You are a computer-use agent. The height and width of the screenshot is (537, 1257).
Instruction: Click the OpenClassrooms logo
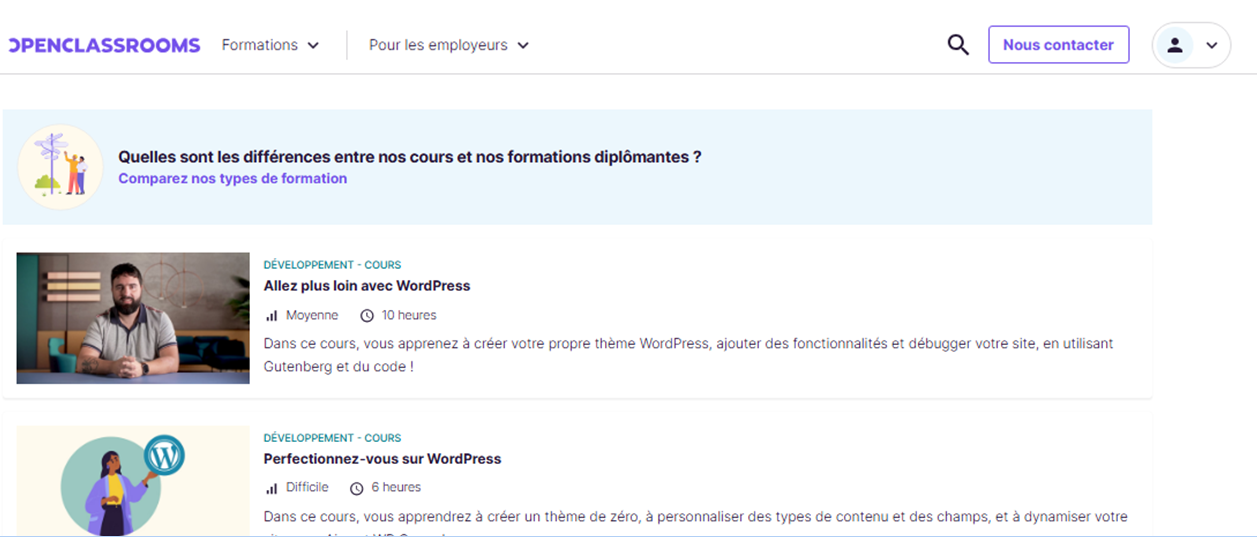(104, 45)
